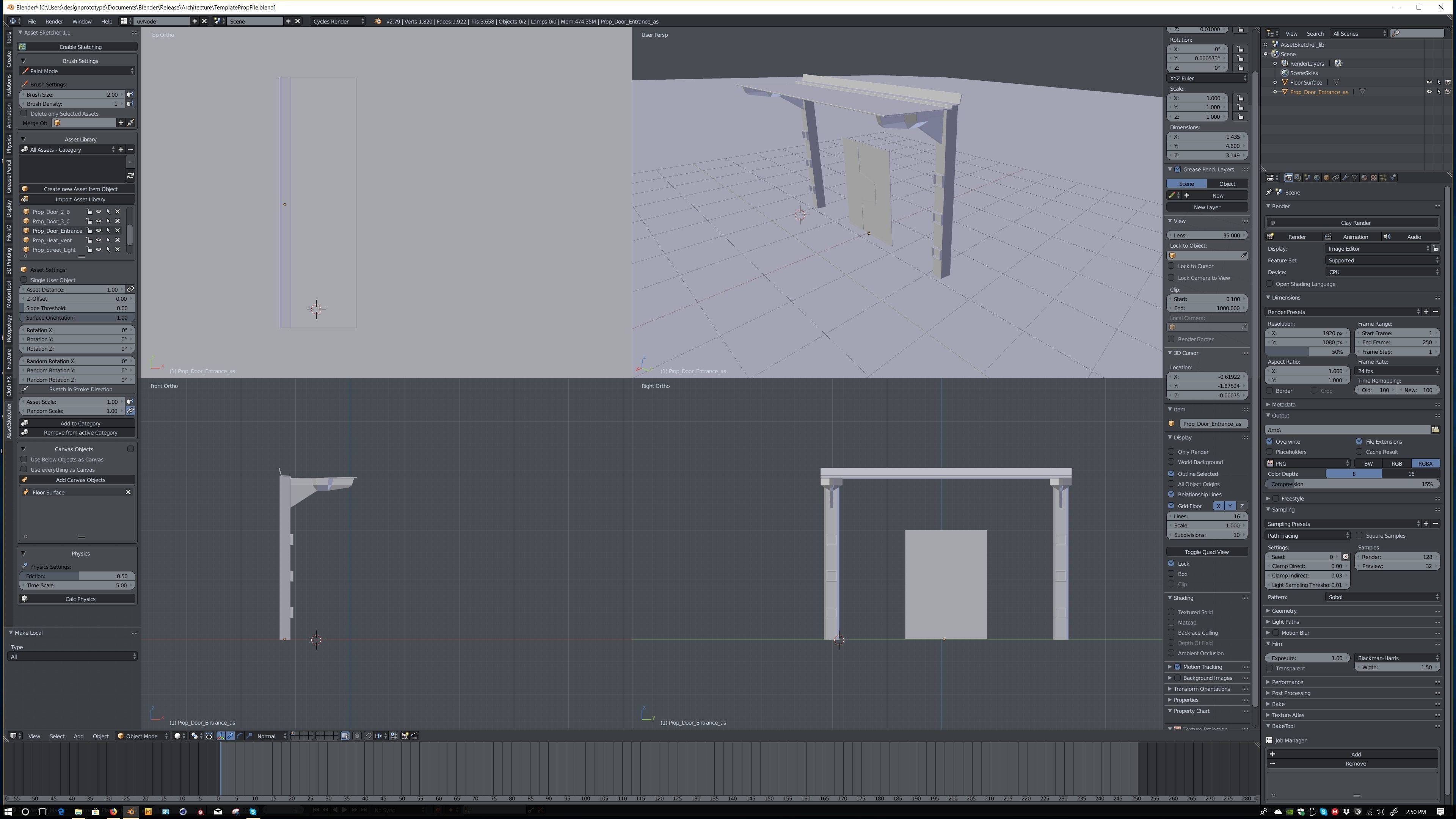Check Use everything as Canvas

click(x=24, y=470)
